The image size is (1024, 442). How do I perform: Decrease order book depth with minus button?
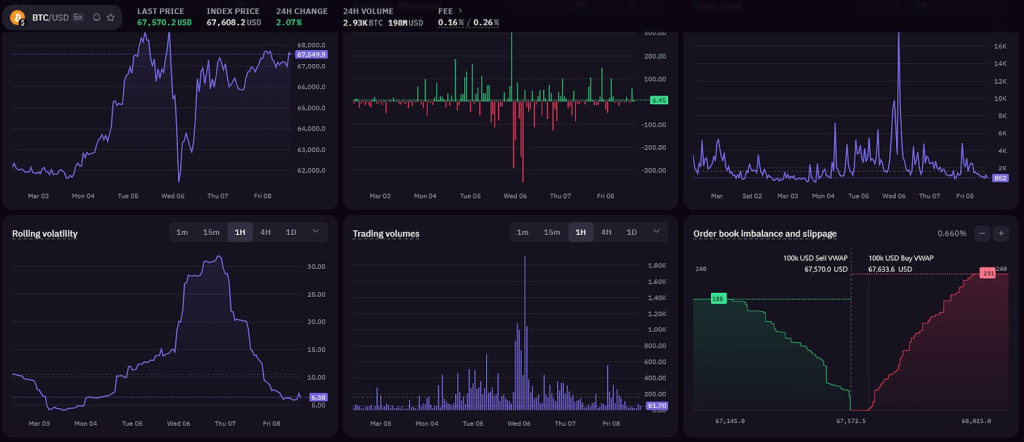pos(982,233)
